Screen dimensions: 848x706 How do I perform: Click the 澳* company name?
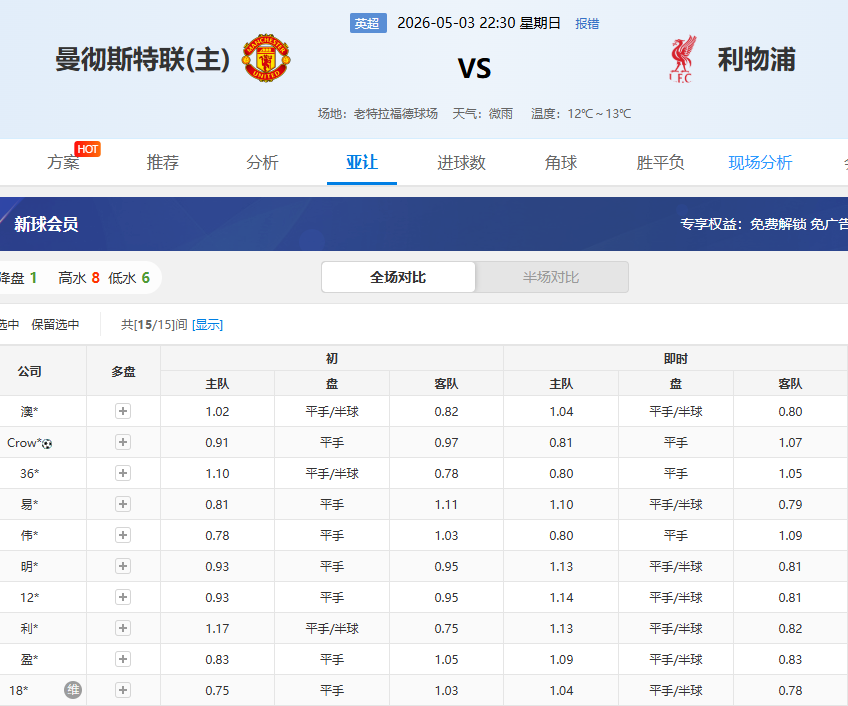click(29, 412)
